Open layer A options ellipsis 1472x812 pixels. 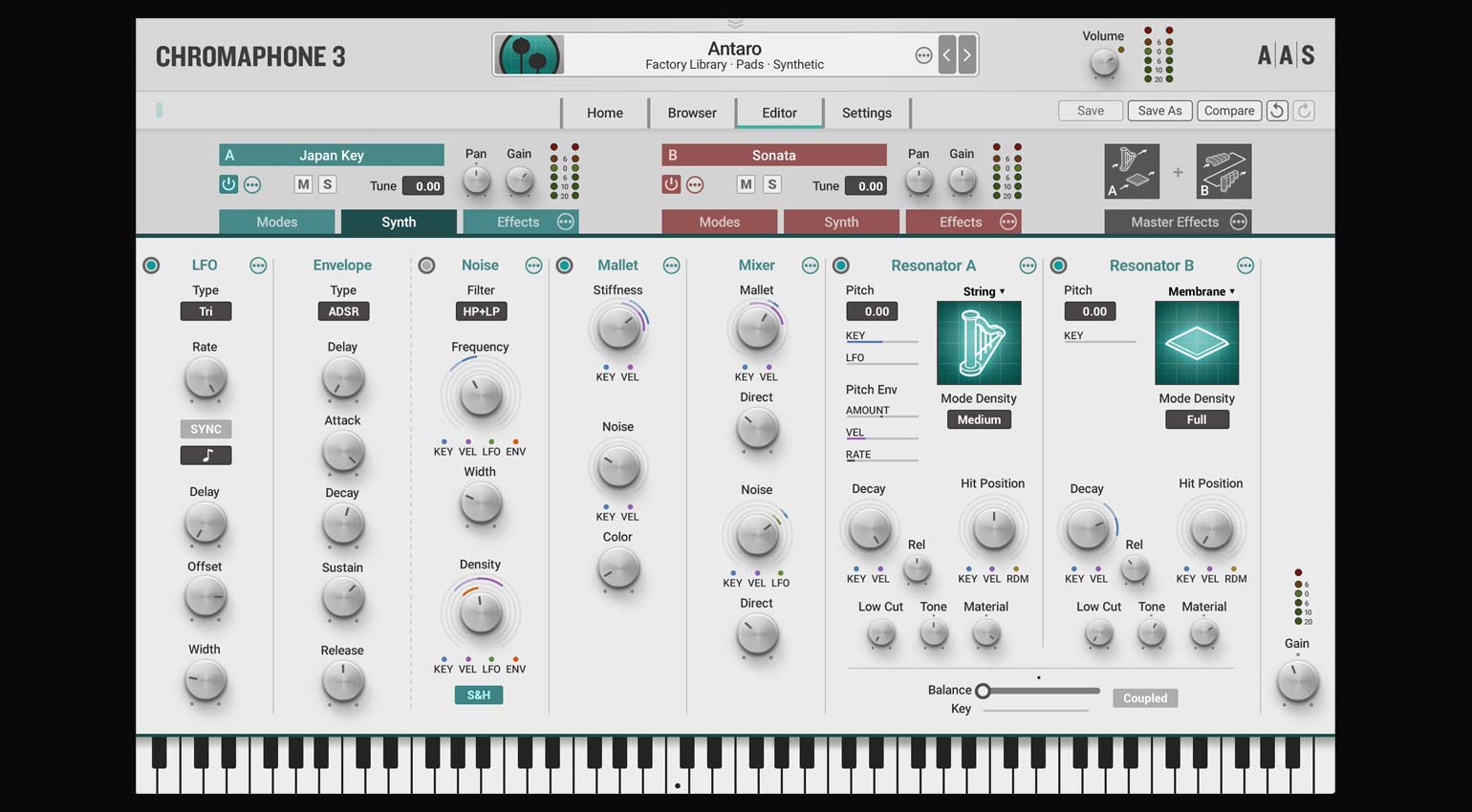tap(252, 185)
